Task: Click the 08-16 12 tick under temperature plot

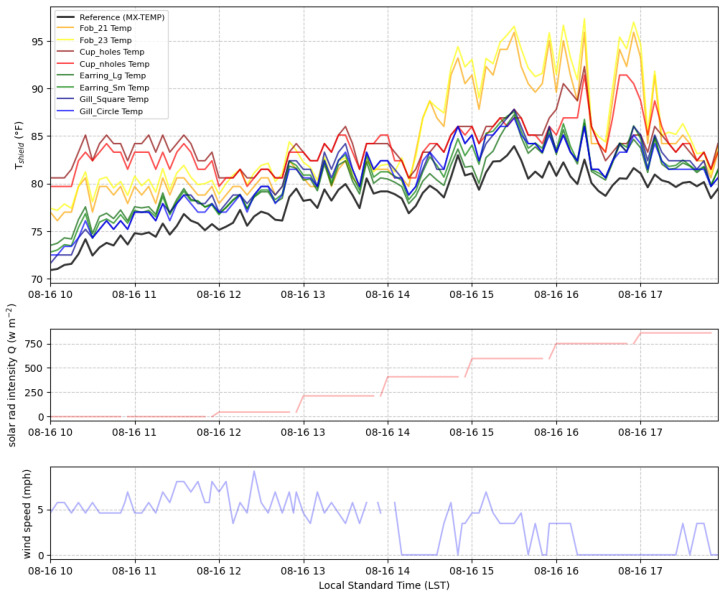Action: click(219, 294)
